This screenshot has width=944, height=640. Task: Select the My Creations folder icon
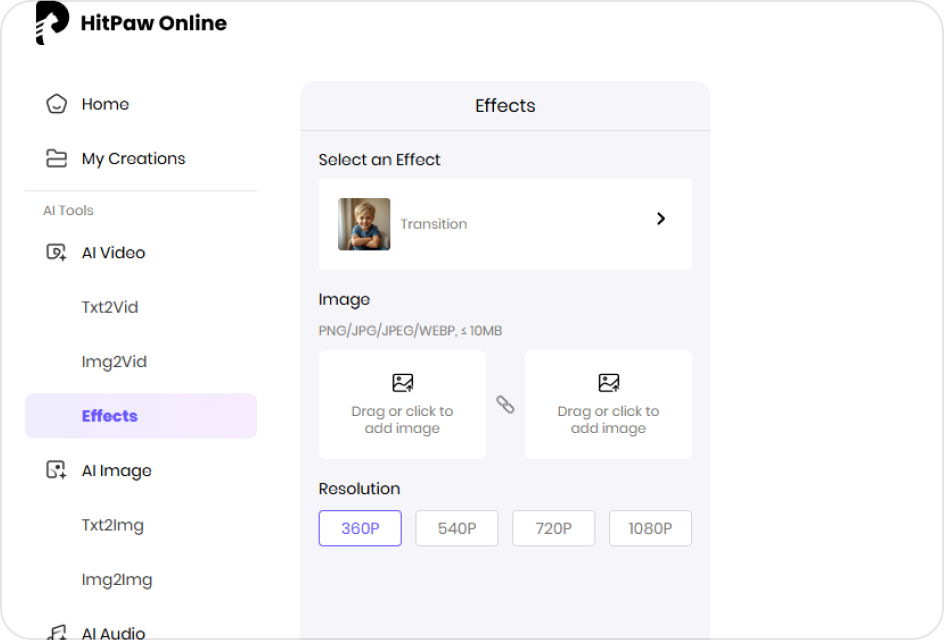[56, 158]
